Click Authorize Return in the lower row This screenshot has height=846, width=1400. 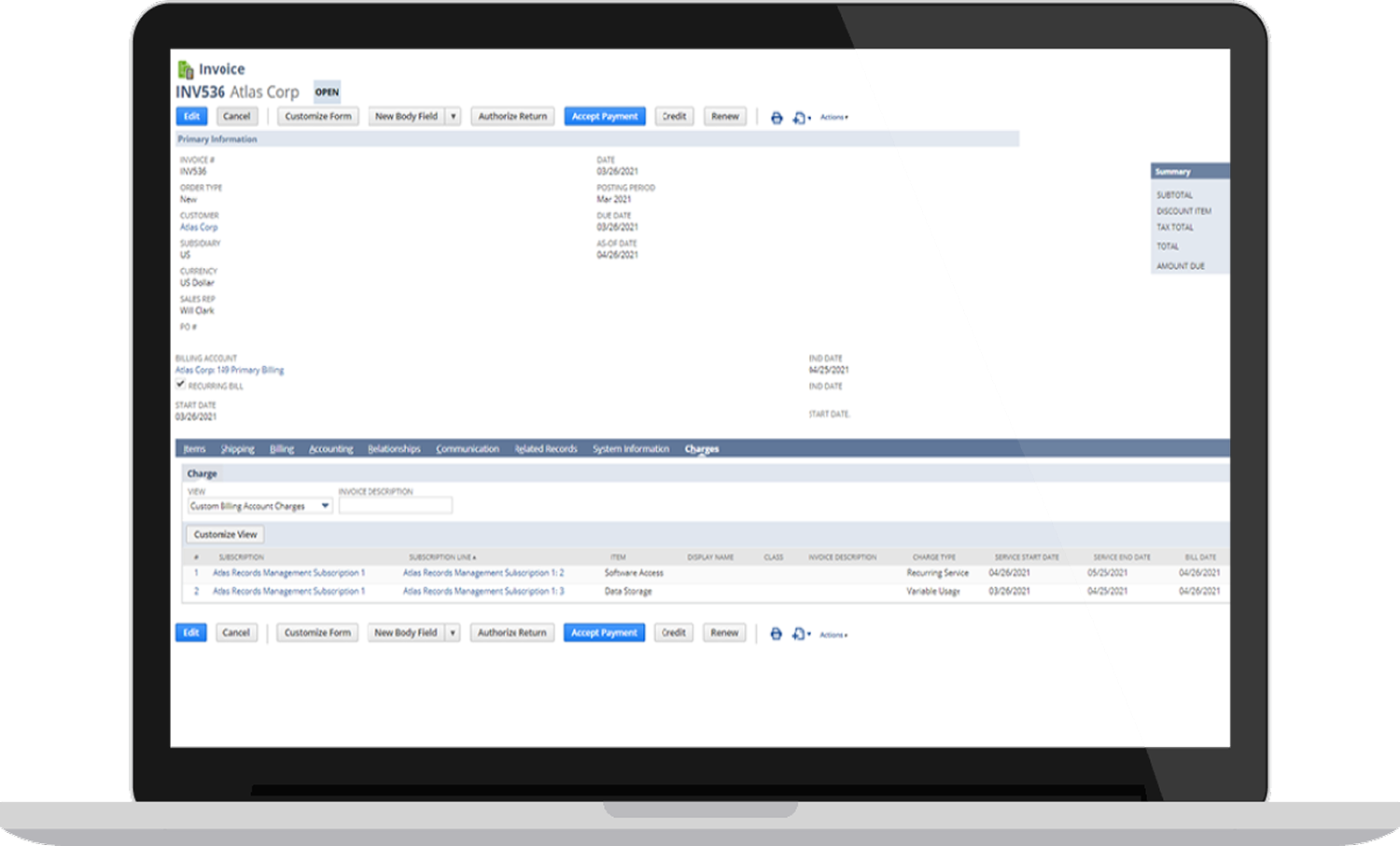[x=511, y=633]
